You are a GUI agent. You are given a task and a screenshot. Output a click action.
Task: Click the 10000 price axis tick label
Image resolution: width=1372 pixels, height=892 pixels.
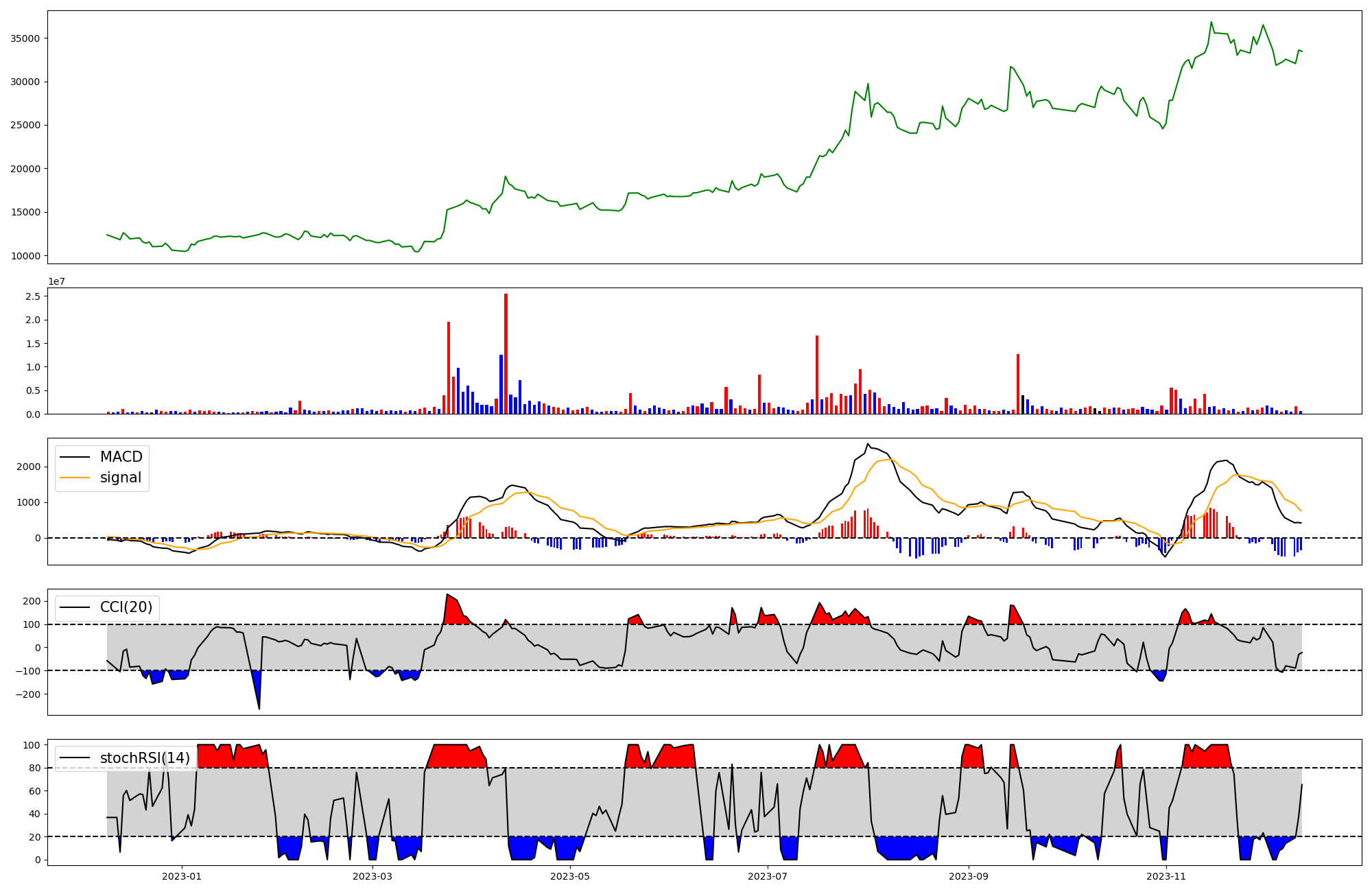coord(25,256)
